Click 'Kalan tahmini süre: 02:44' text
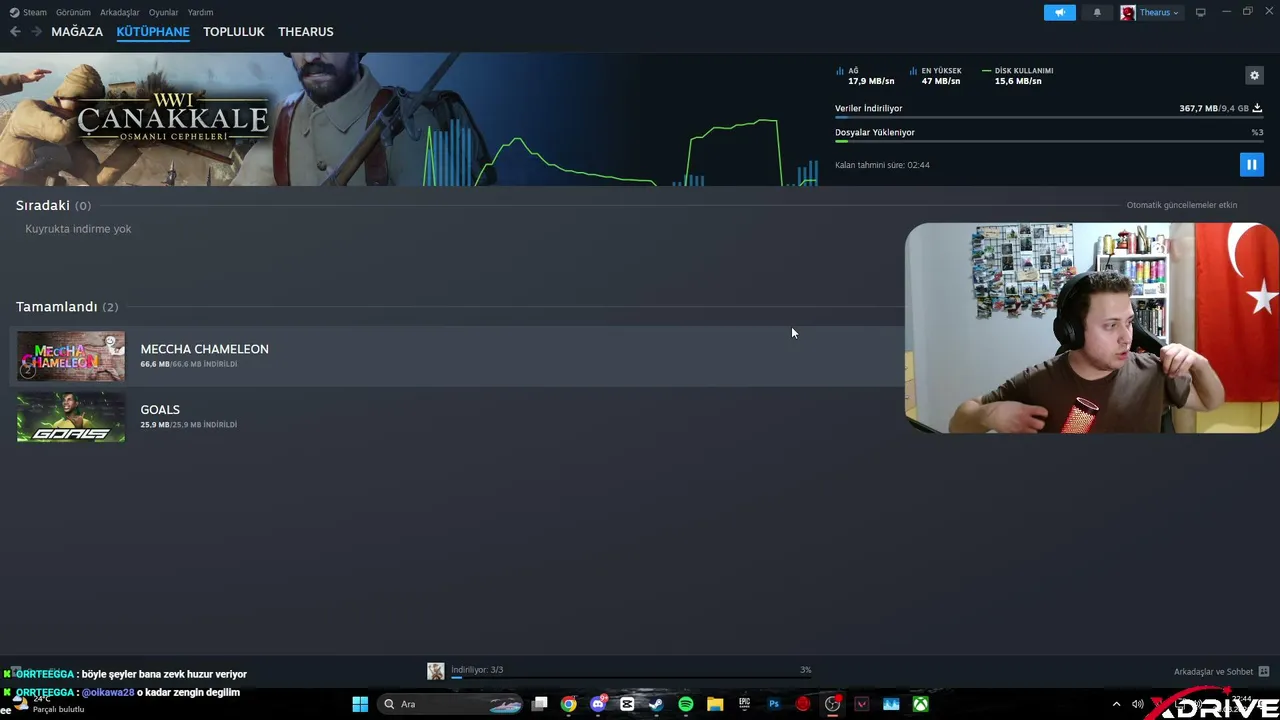This screenshot has width=1280, height=720. (882, 165)
